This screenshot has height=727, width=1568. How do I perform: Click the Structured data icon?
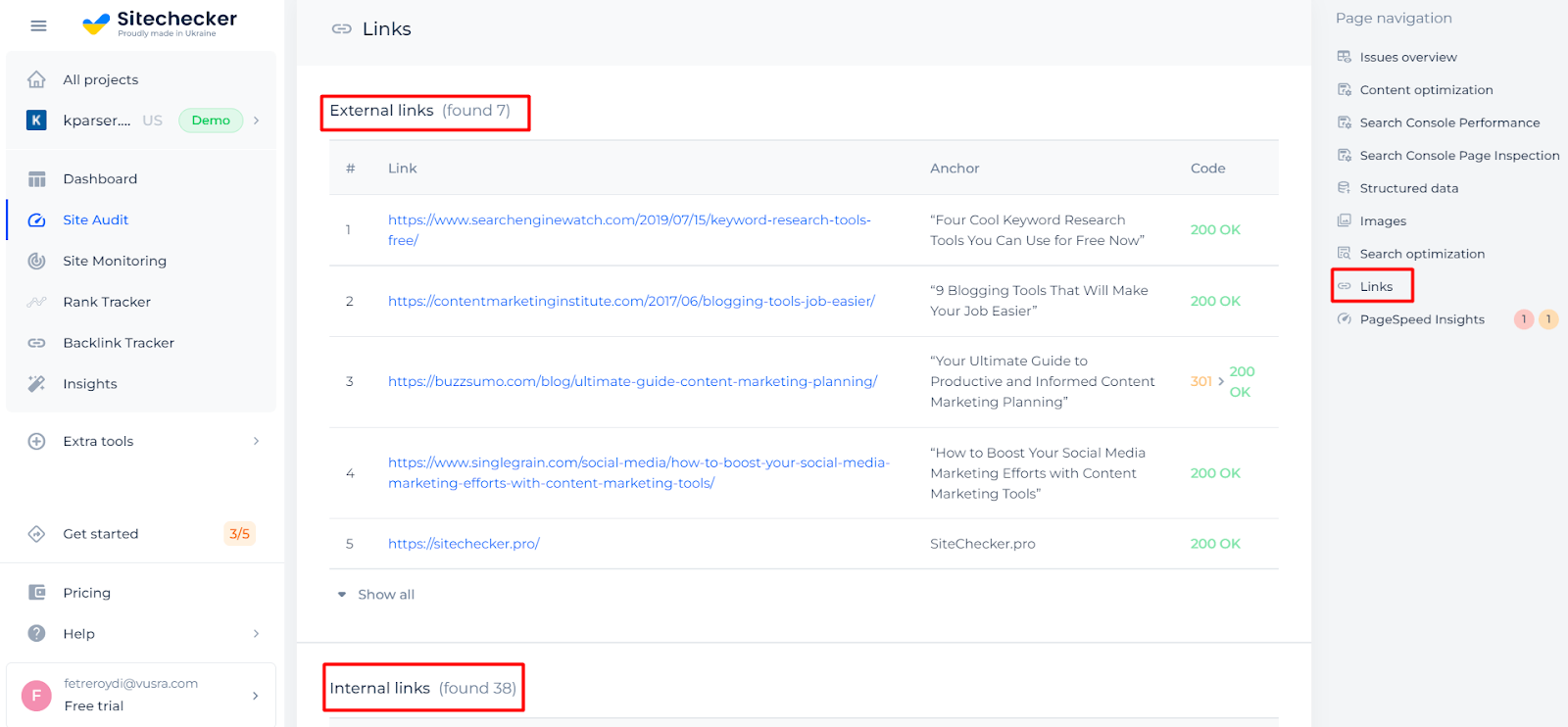click(x=1345, y=188)
